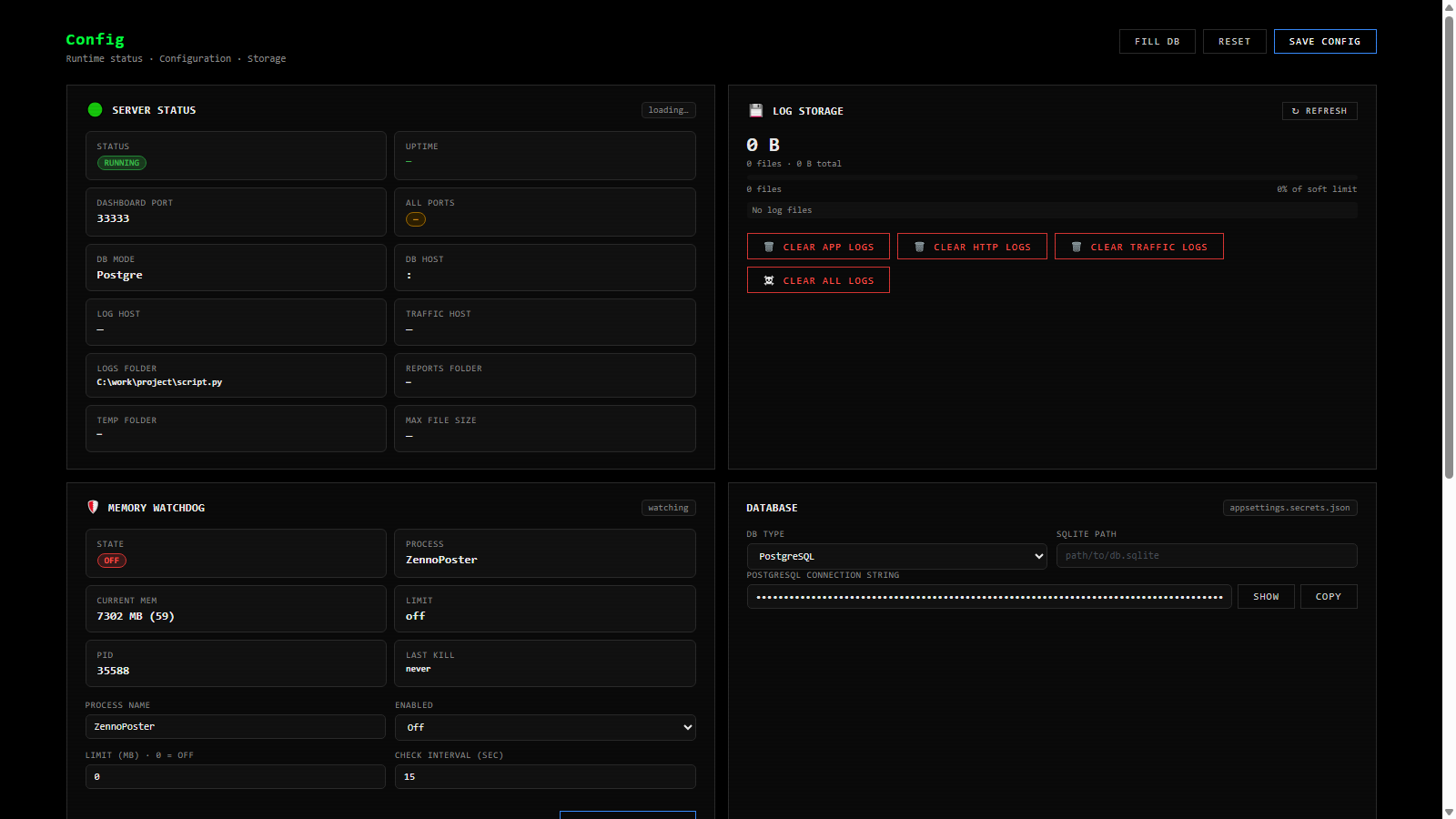Click the DB Mode value Postgre

click(x=120, y=275)
